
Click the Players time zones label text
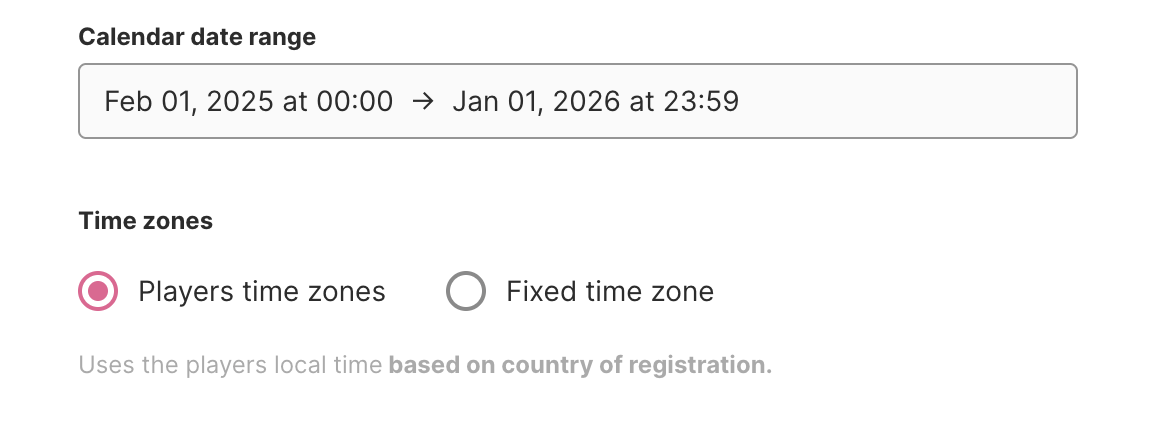tap(262, 292)
